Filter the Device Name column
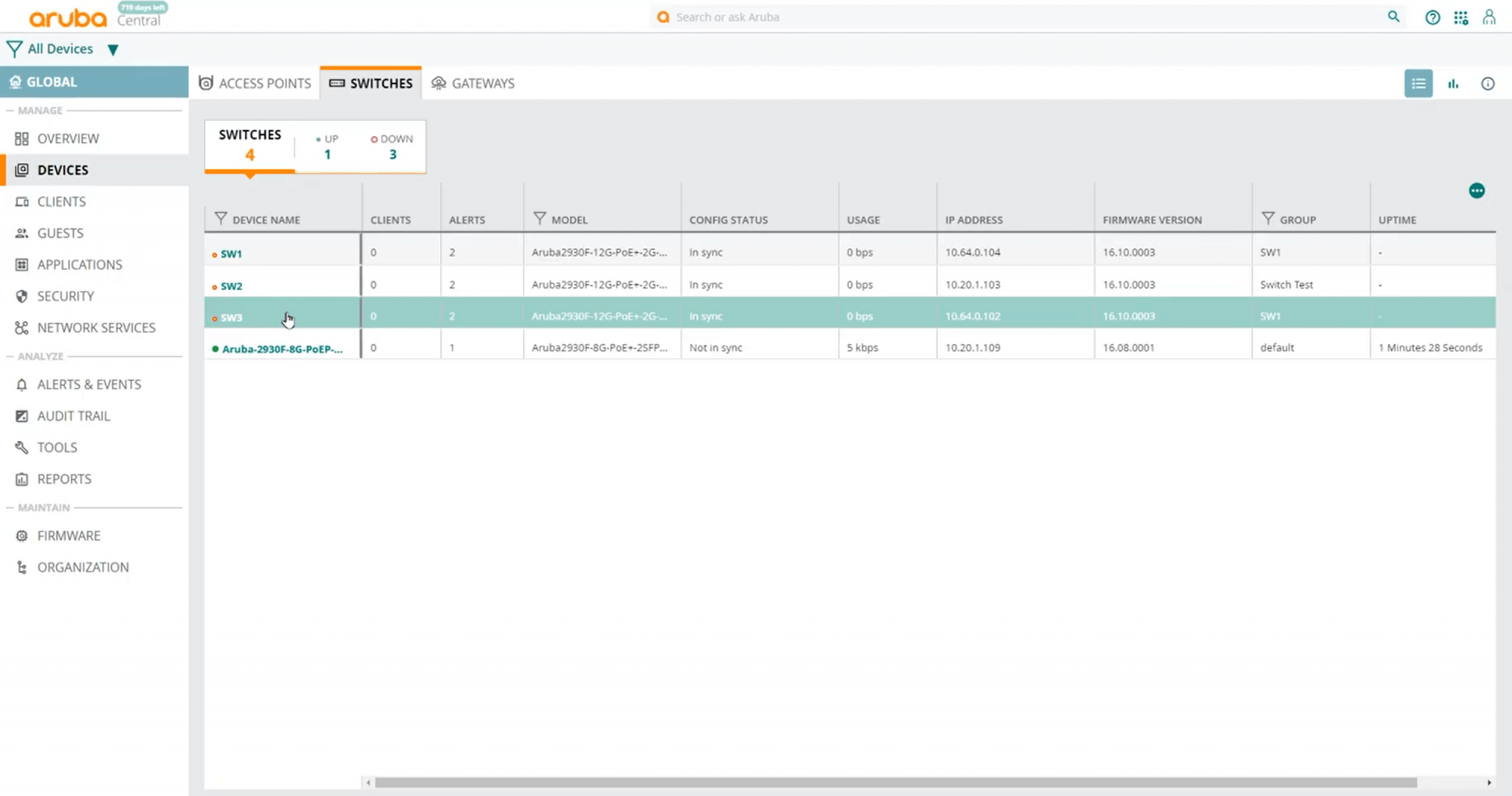This screenshot has height=796, width=1512. [x=221, y=219]
